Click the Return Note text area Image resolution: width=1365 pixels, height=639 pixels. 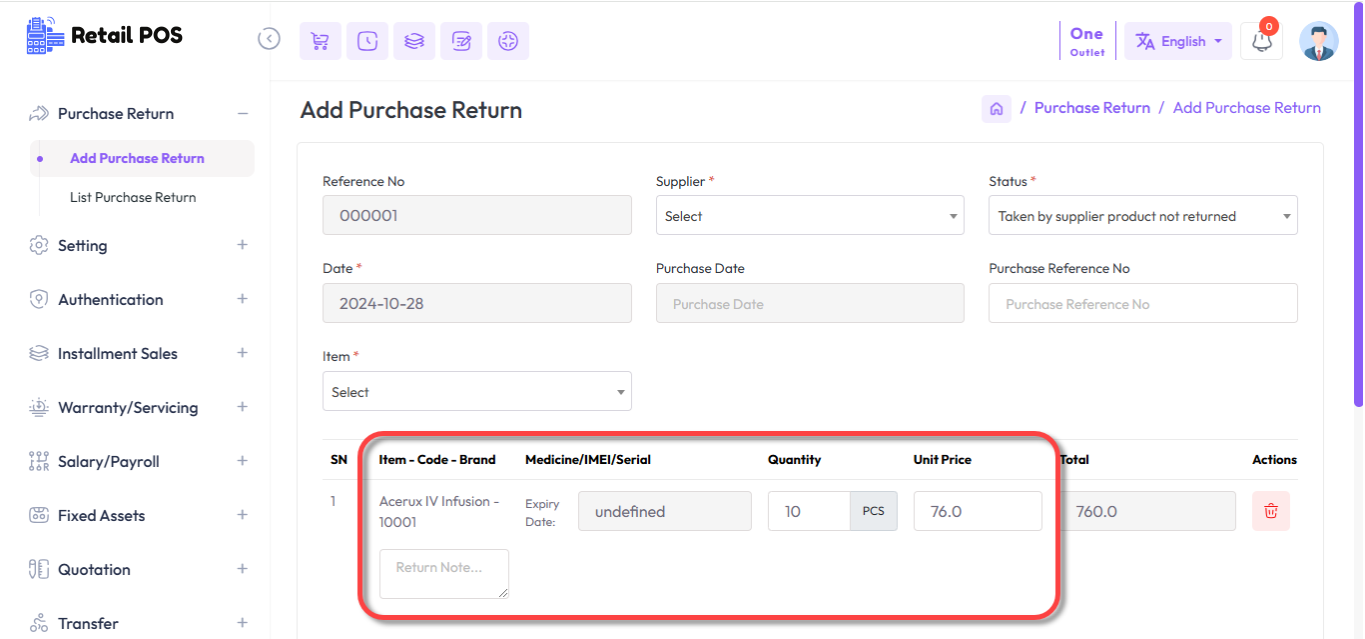[x=444, y=574]
